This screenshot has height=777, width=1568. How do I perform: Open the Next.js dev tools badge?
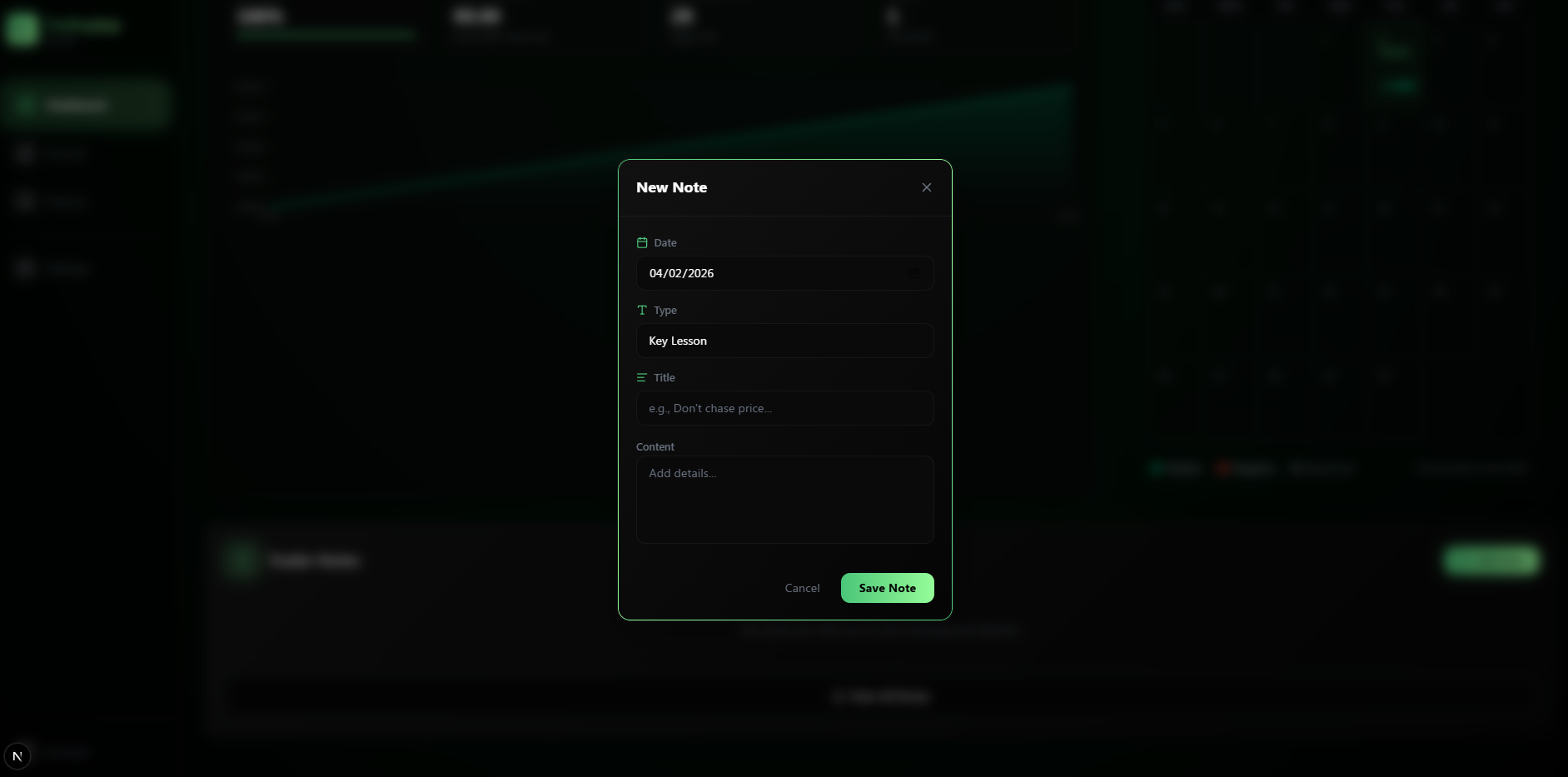point(17,755)
